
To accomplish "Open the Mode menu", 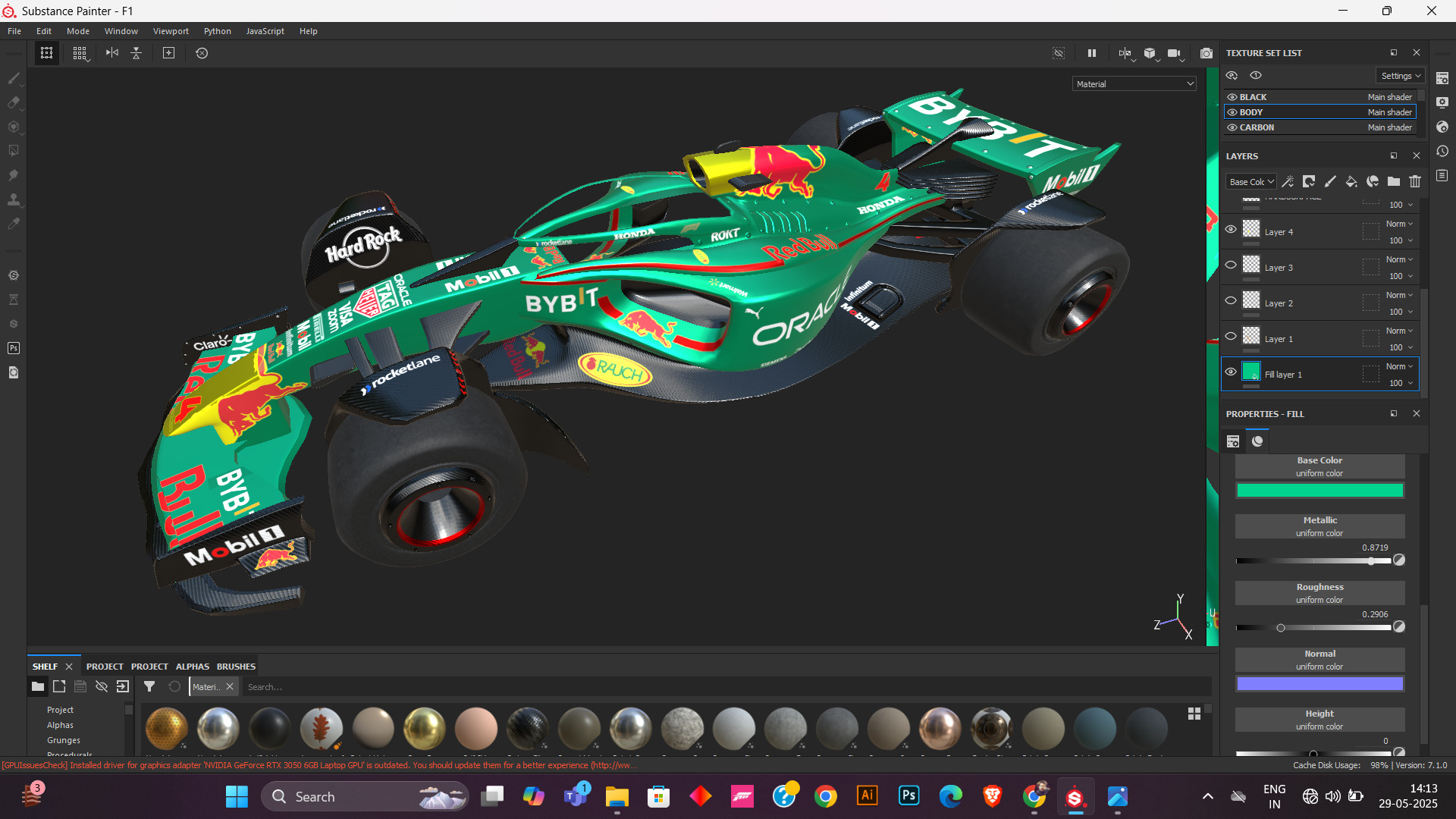I will [78, 31].
